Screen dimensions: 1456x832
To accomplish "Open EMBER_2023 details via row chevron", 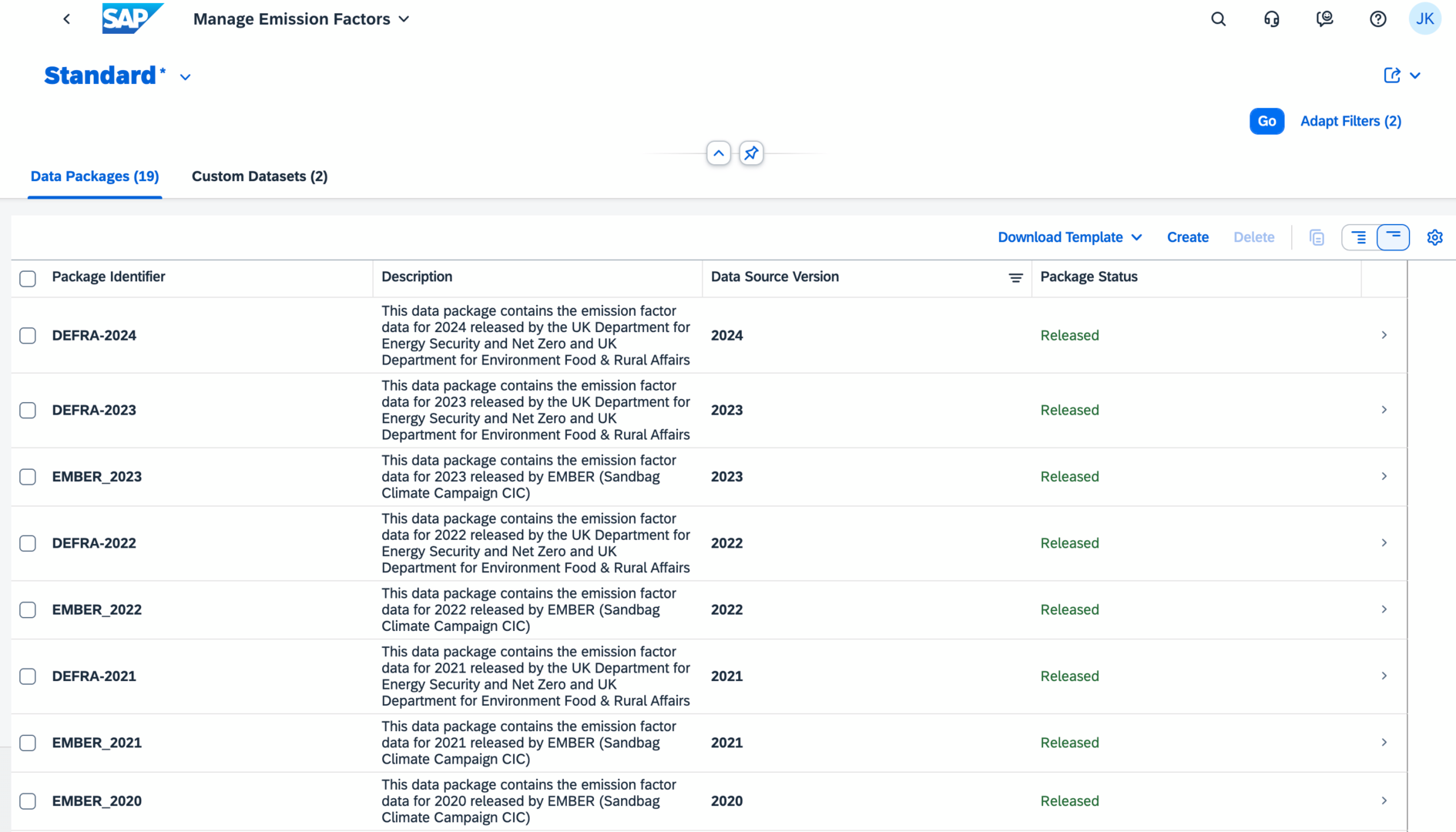I will [1384, 476].
